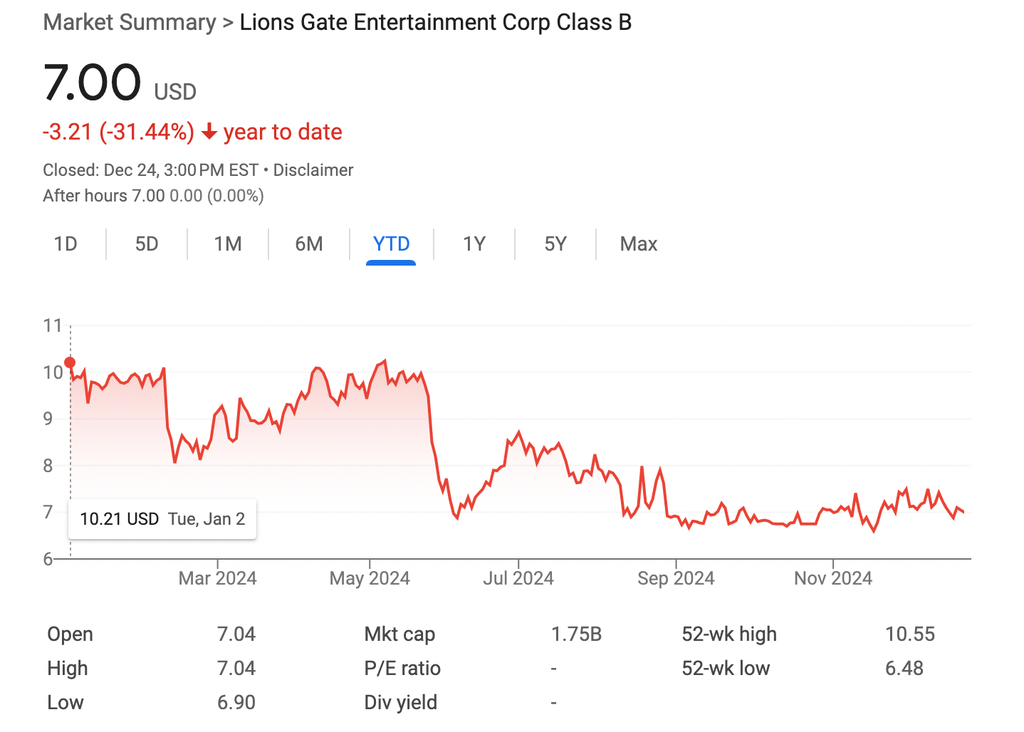Select the 1D time range tab
Screen dimensions: 1024x732
point(65,244)
